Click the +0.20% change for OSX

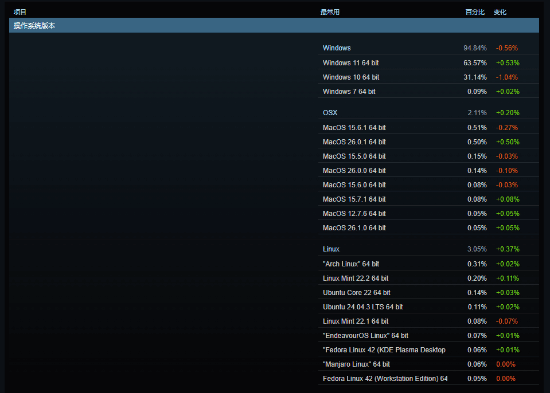tap(508, 113)
